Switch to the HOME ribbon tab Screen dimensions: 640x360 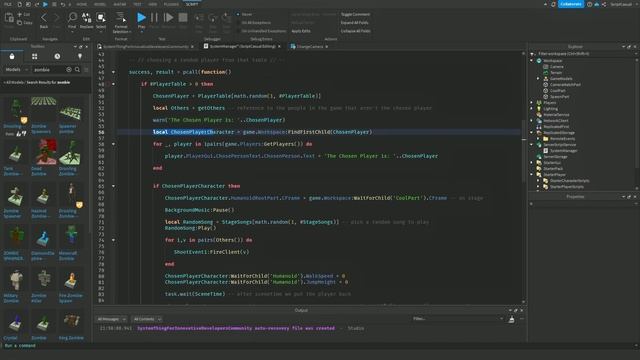pyautogui.click(x=82, y=4)
